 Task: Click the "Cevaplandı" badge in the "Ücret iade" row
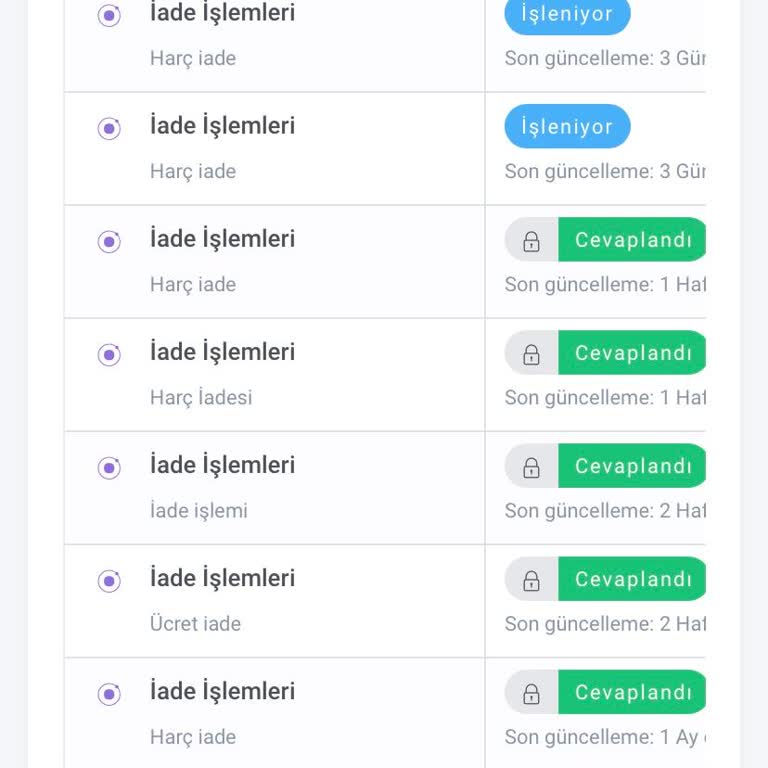tap(632, 579)
